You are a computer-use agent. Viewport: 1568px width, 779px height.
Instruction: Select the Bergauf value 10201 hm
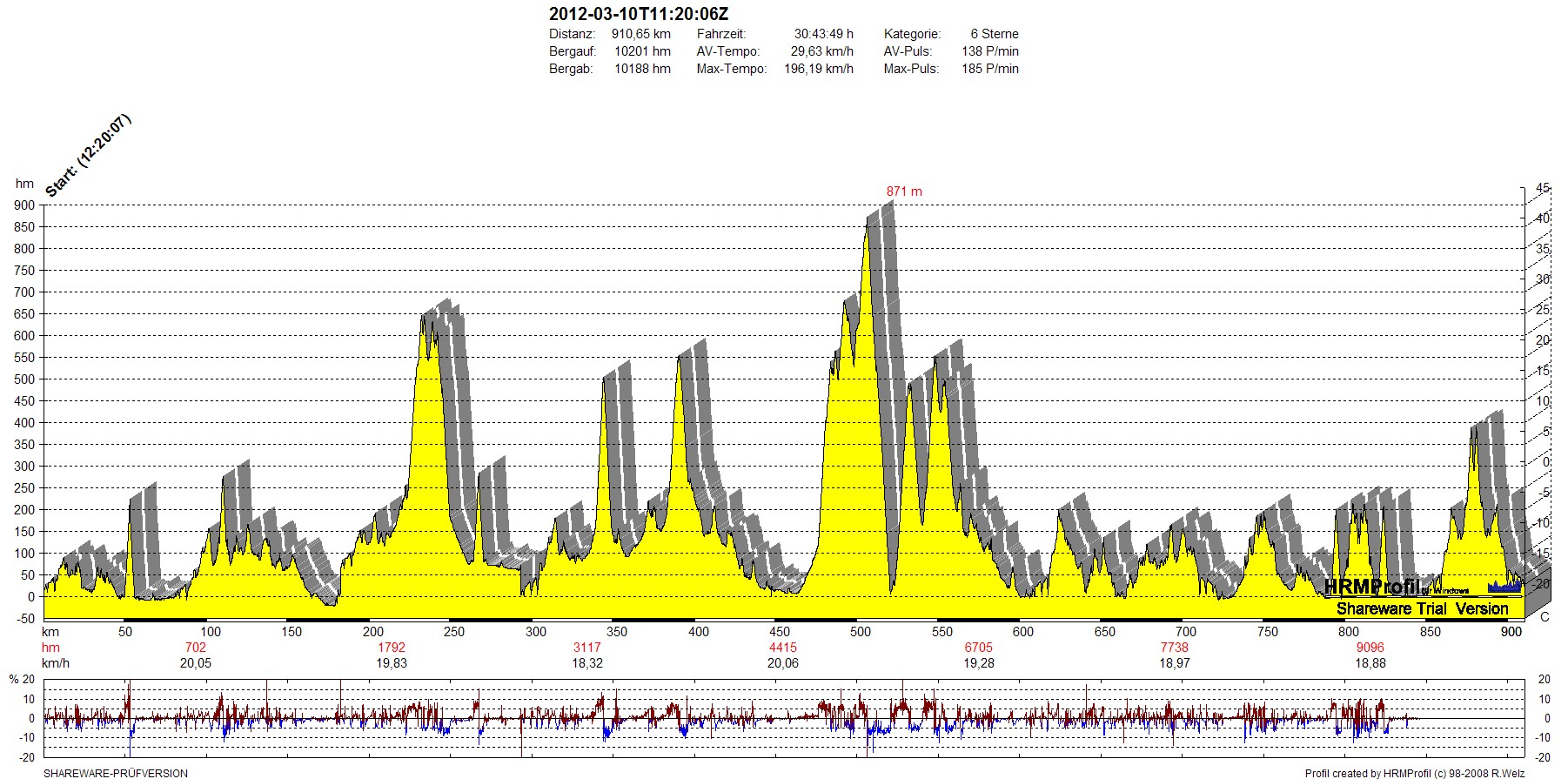(x=642, y=51)
